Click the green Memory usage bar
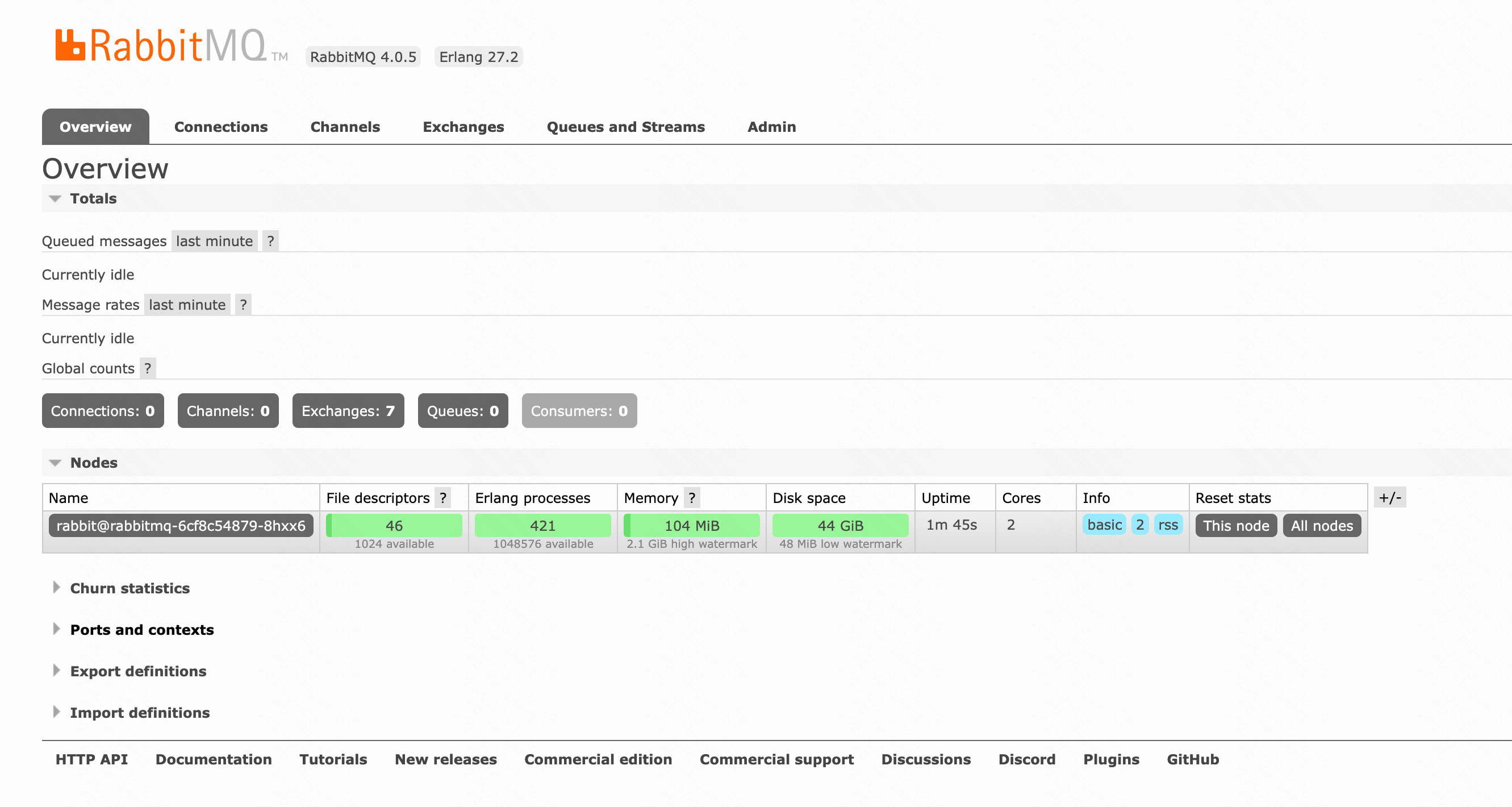 (x=691, y=525)
